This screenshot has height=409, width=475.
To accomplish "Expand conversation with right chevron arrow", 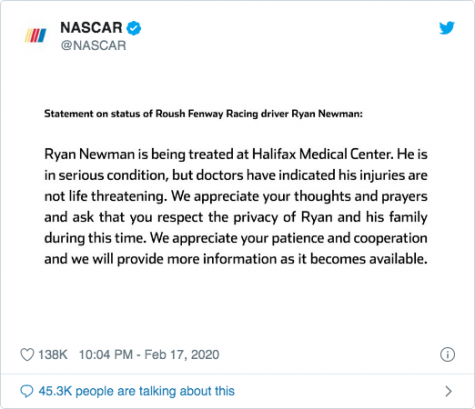I will [449, 391].
